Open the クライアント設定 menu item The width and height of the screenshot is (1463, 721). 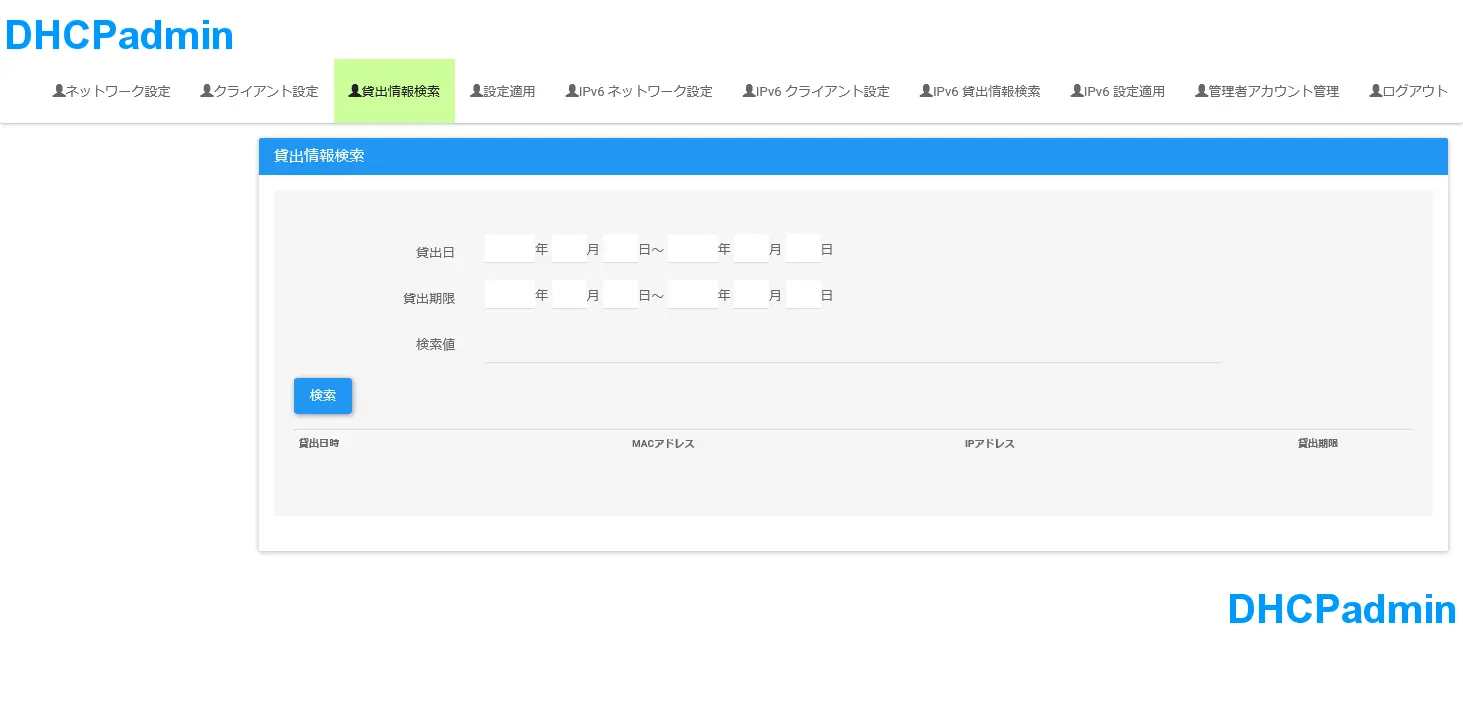point(260,91)
